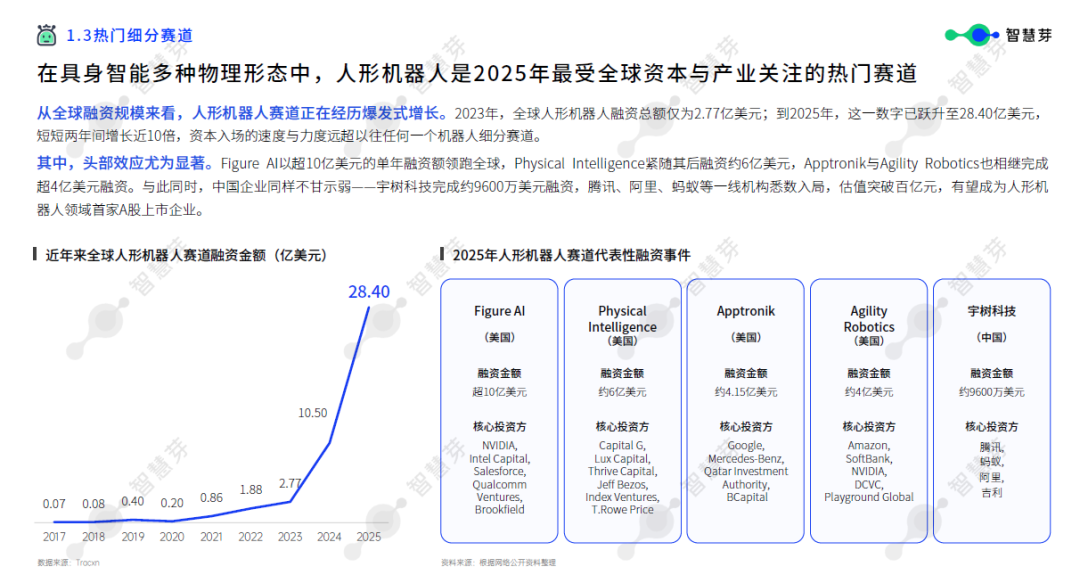The image size is (1080, 575).
Task: Click the 2018 axis label
Action: tap(94, 536)
